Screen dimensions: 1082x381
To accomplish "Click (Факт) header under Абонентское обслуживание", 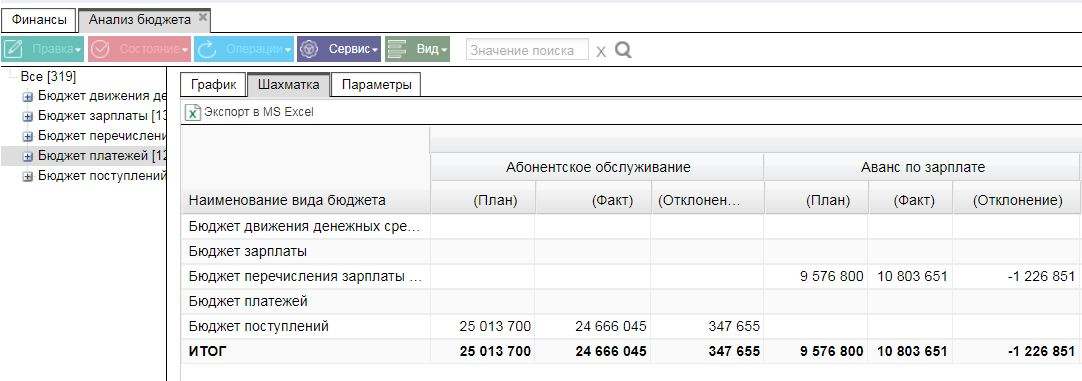I will click(593, 201).
